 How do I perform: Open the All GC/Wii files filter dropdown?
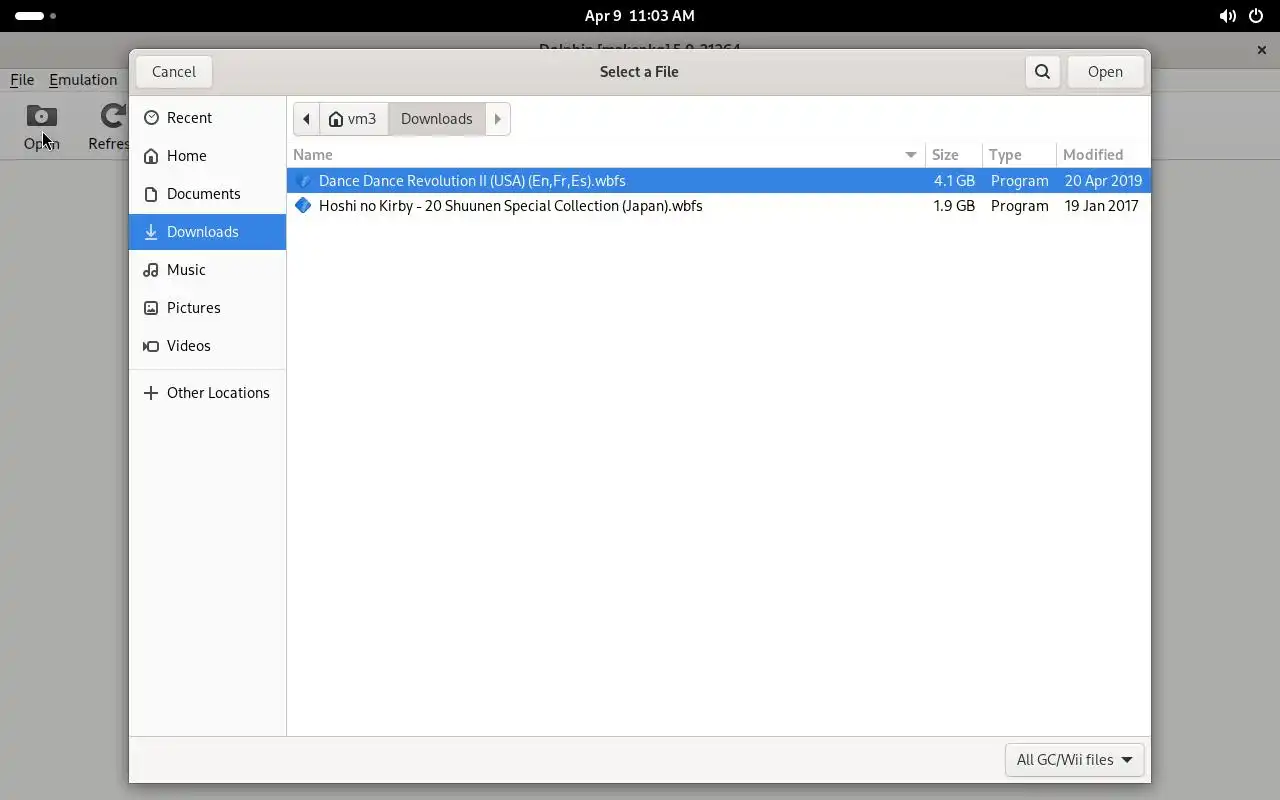1074,760
